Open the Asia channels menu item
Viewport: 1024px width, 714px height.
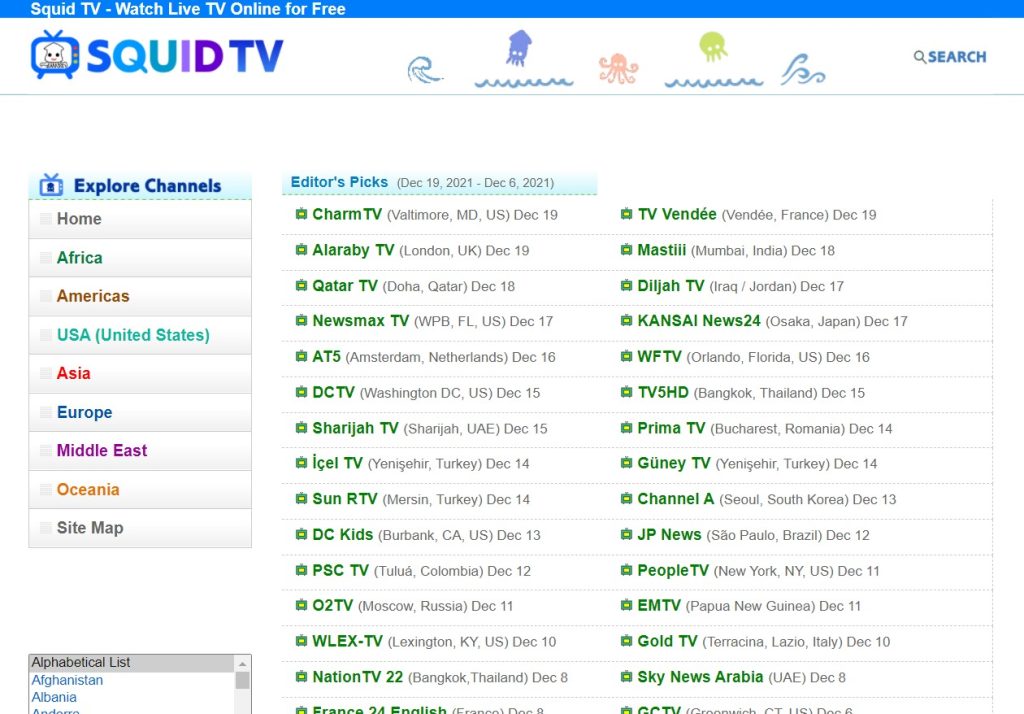coord(140,373)
